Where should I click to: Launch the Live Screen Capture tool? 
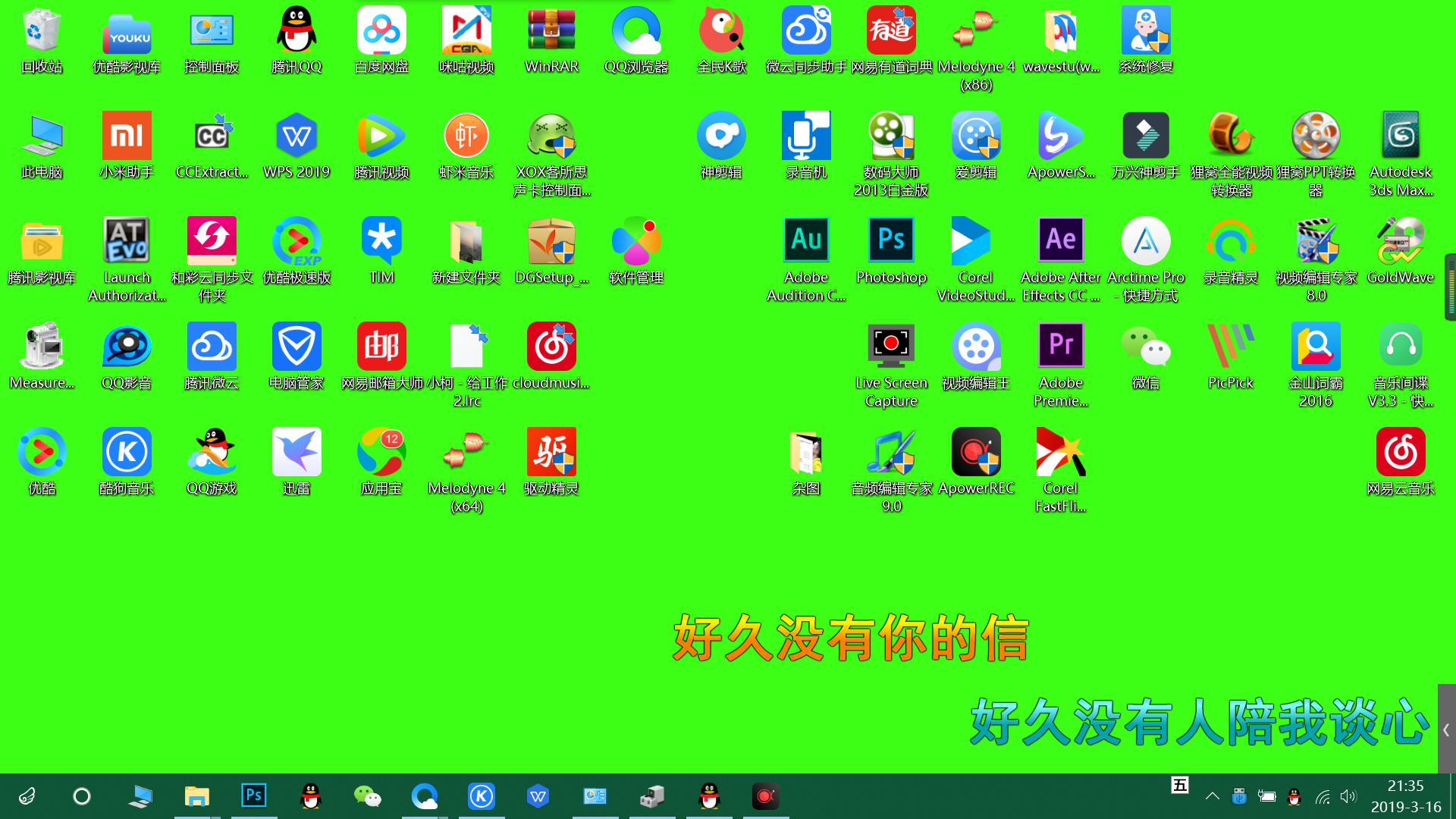pos(891,347)
